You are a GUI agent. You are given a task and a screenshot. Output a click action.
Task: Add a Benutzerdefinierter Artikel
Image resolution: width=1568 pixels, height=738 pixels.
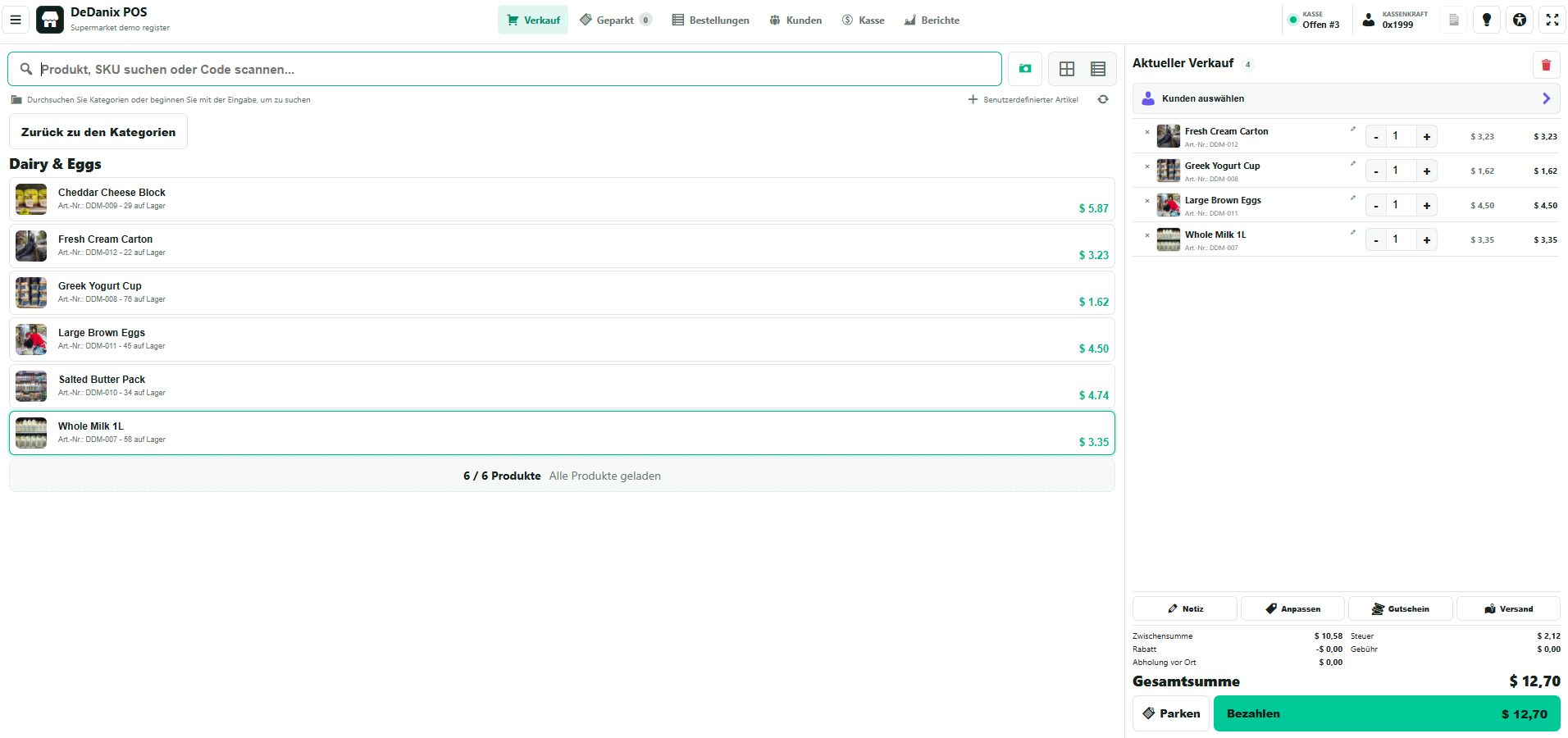tap(1023, 99)
